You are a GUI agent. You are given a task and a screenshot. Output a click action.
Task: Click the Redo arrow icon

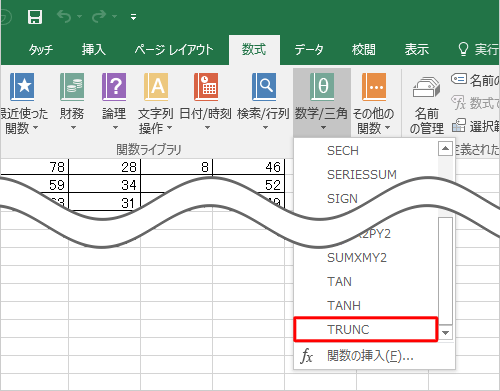coord(99,16)
